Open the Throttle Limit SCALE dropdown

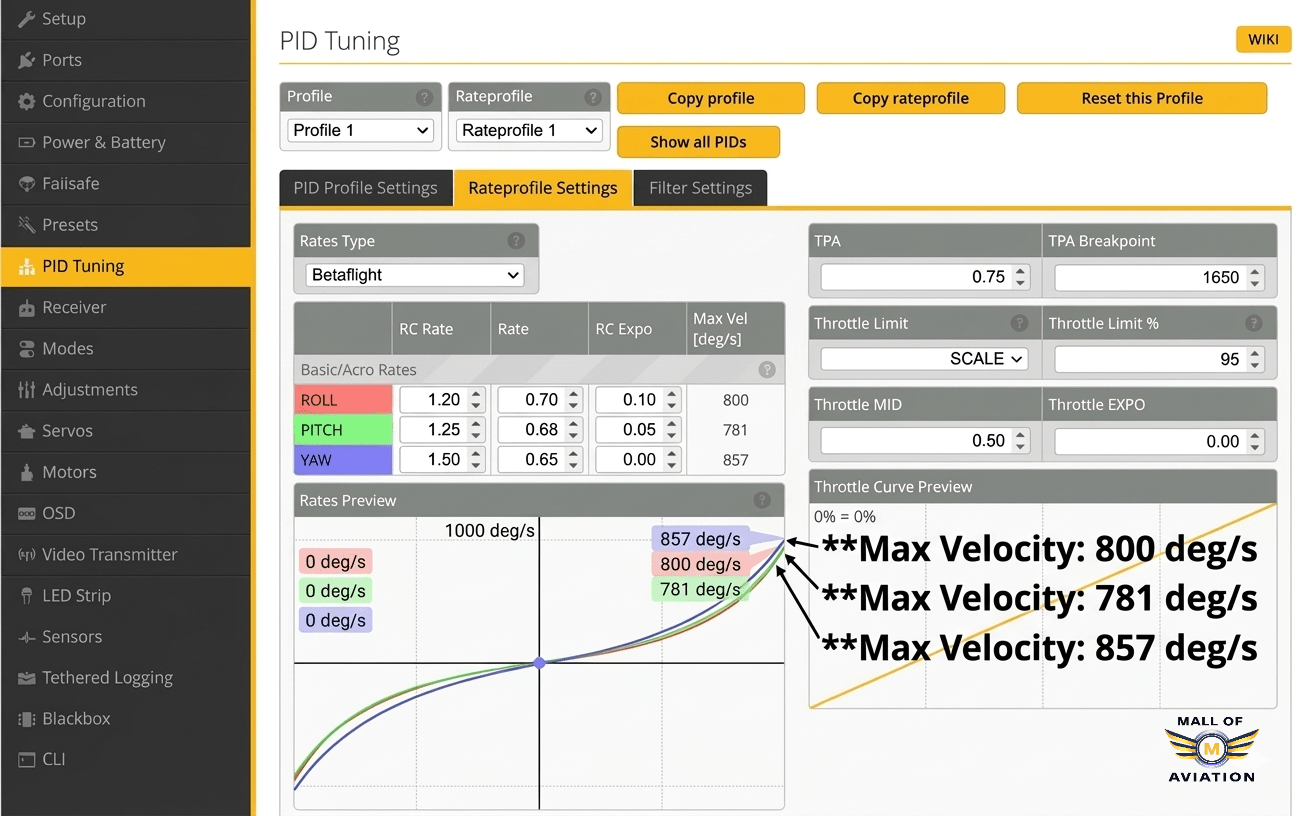(x=923, y=359)
